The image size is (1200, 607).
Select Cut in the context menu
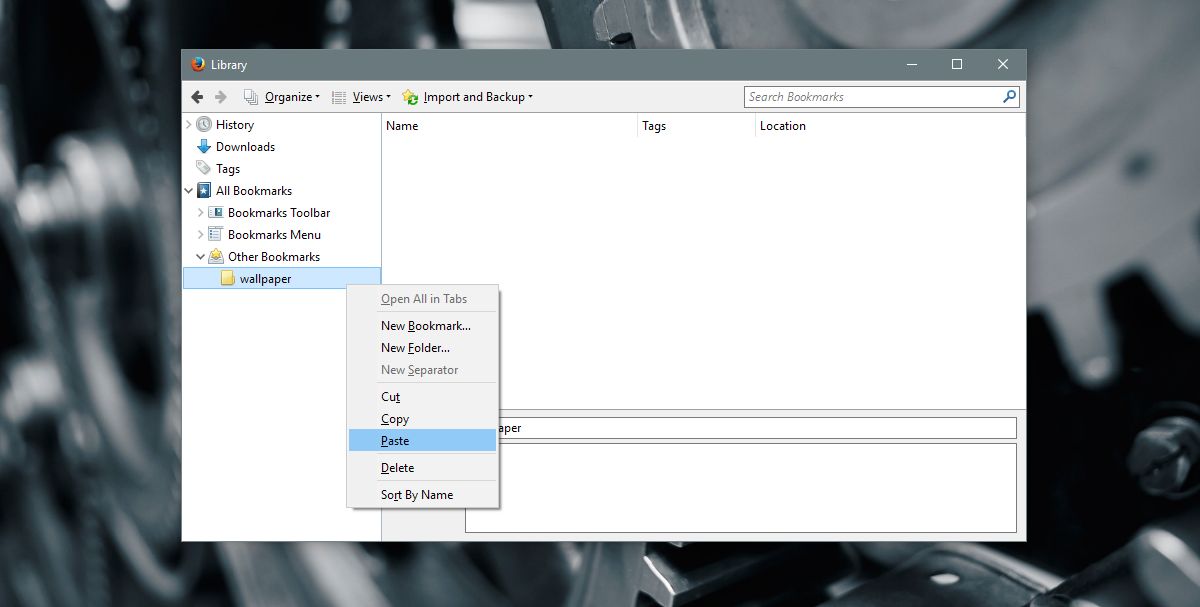(423, 397)
